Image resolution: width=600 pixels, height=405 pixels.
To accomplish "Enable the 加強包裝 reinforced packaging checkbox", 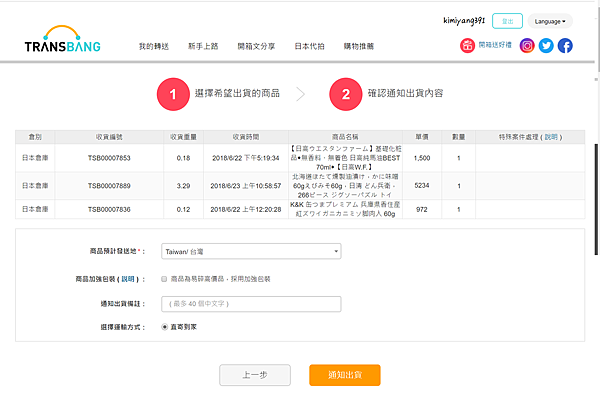I will tap(165, 279).
